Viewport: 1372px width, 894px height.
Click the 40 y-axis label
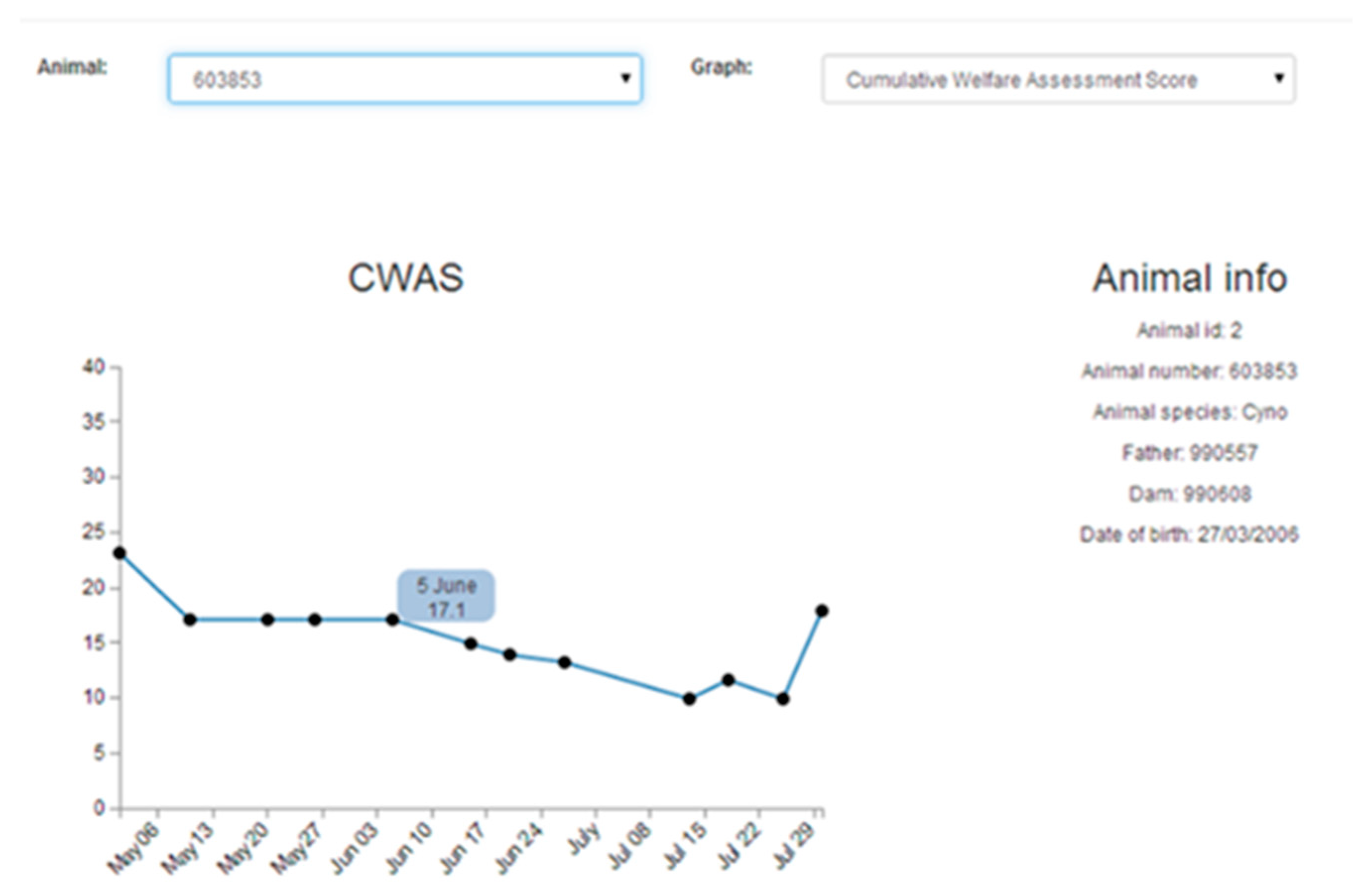[x=93, y=367]
